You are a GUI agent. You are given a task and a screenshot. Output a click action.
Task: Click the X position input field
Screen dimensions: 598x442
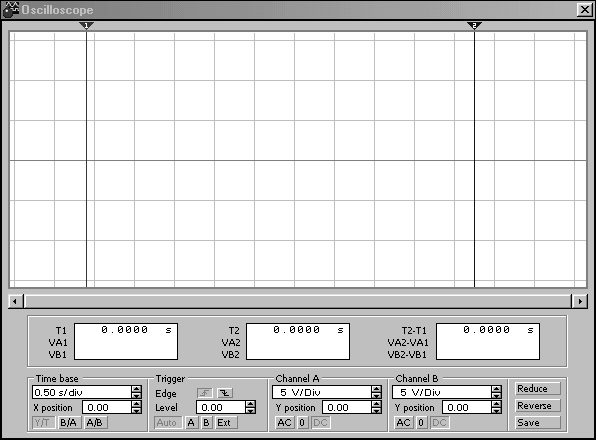pos(107,408)
